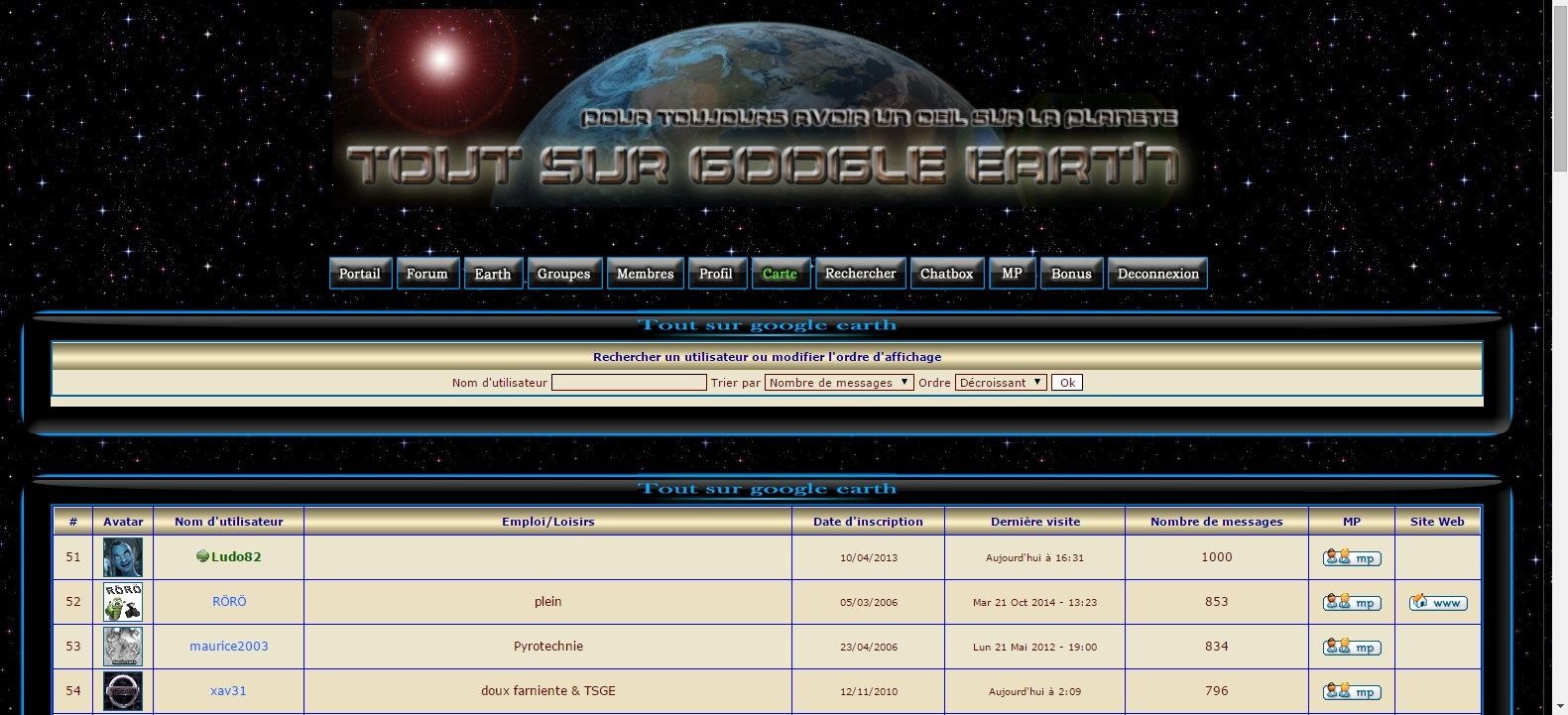Click the doux farniente & TSGE cell
Screen dimensions: 1568x715
point(548,691)
